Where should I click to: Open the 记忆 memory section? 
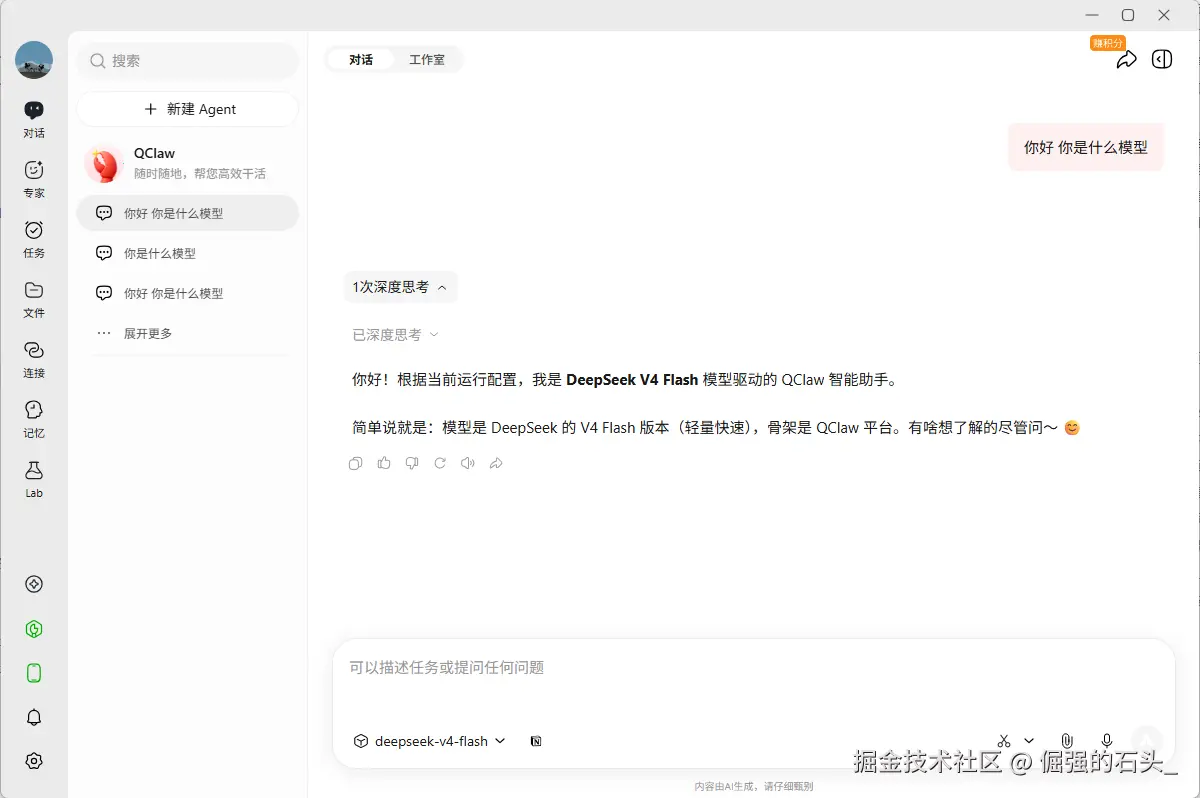click(34, 418)
